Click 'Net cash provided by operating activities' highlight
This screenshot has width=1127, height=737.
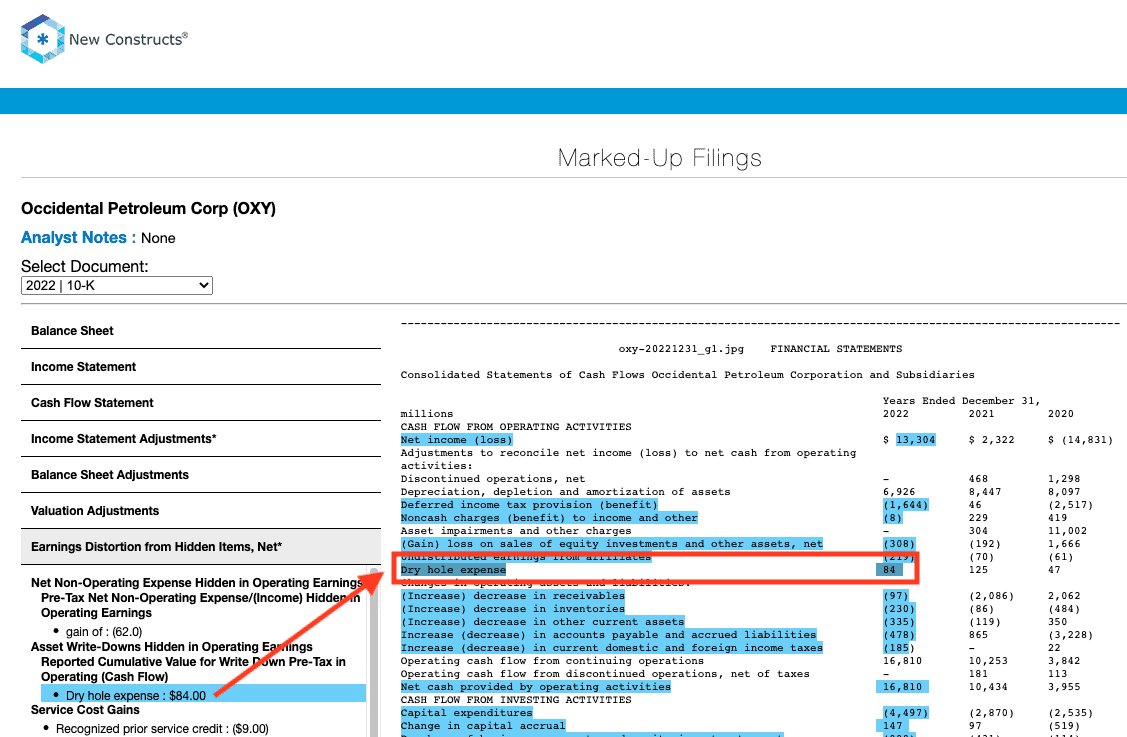pyautogui.click(x=535, y=687)
